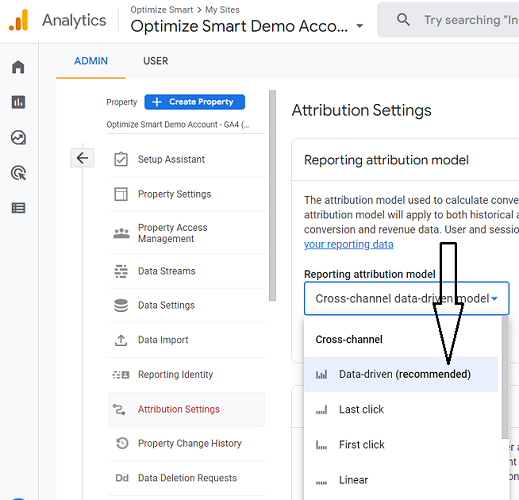Viewport: 519px width, 500px height.
Task: Click the Last click model icon
Action: click(x=322, y=410)
